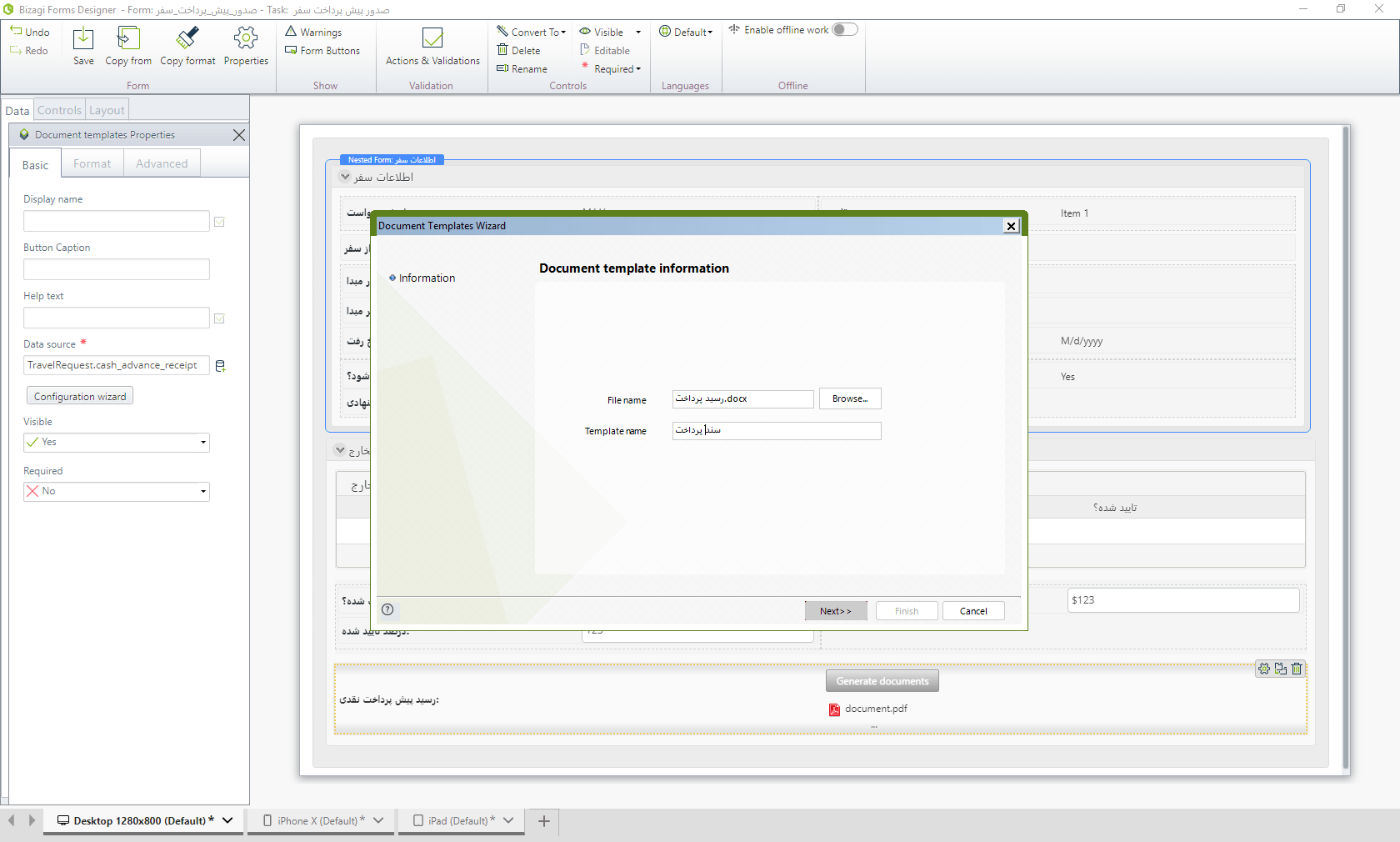This screenshot has height=842, width=1400.
Task: Open Required No combo box
Action: click(x=117, y=492)
